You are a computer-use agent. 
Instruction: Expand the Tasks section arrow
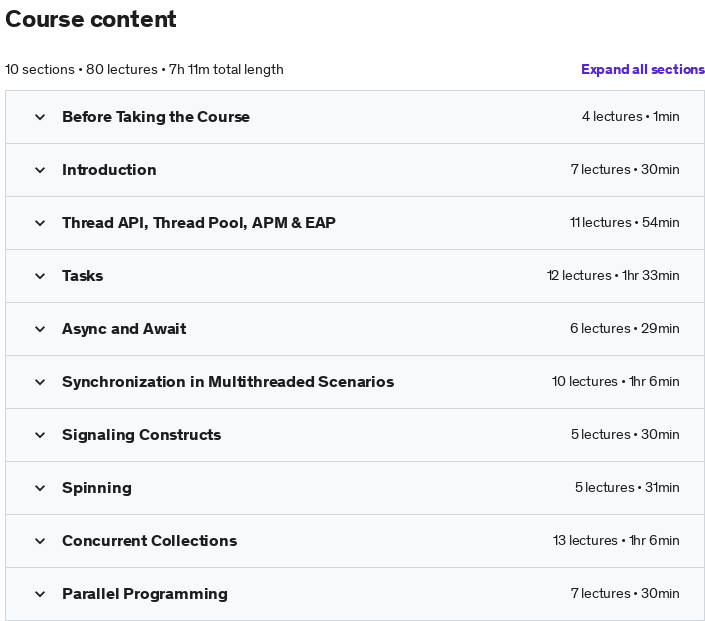click(40, 276)
